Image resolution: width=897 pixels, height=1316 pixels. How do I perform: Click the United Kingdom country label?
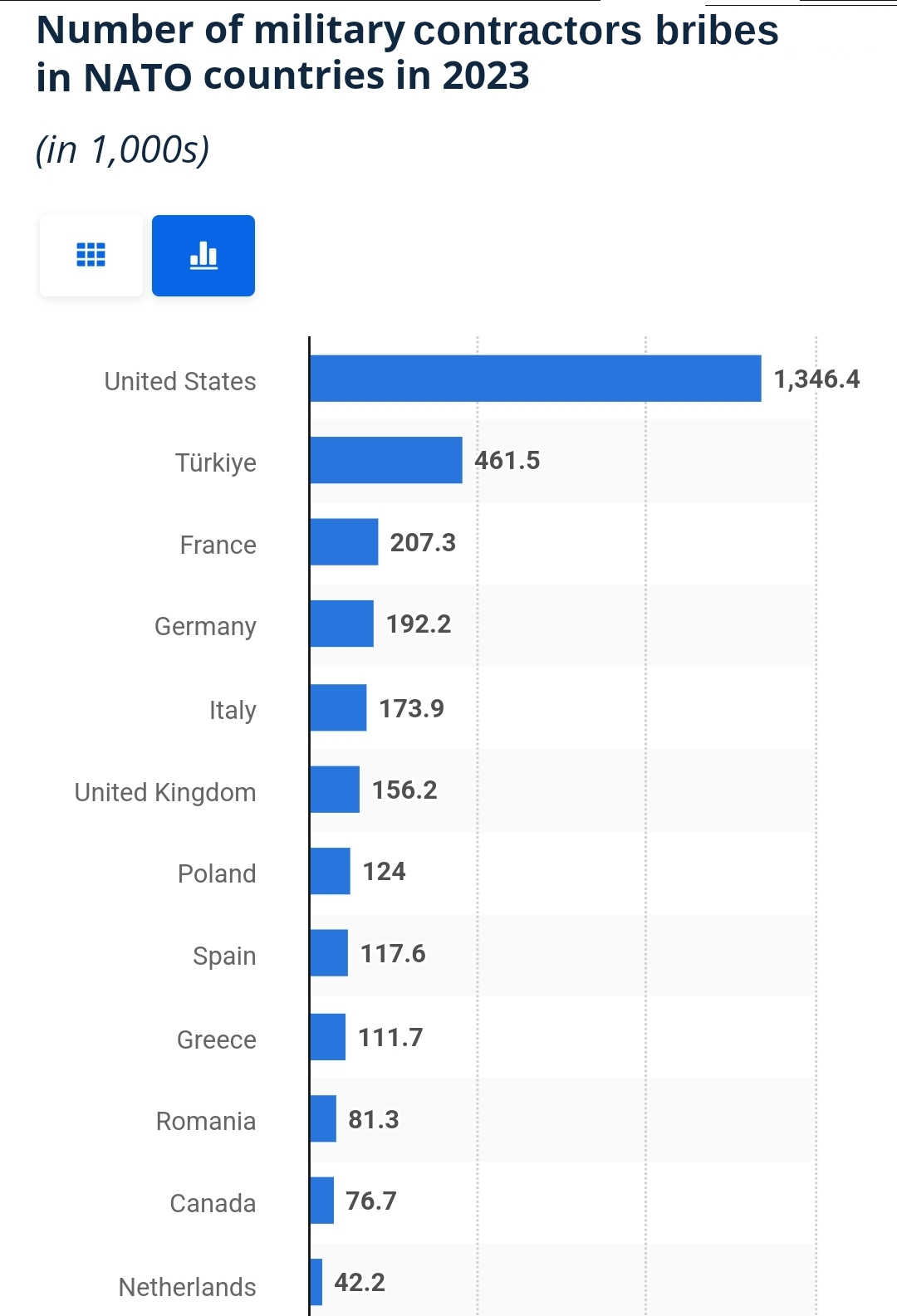click(x=165, y=792)
